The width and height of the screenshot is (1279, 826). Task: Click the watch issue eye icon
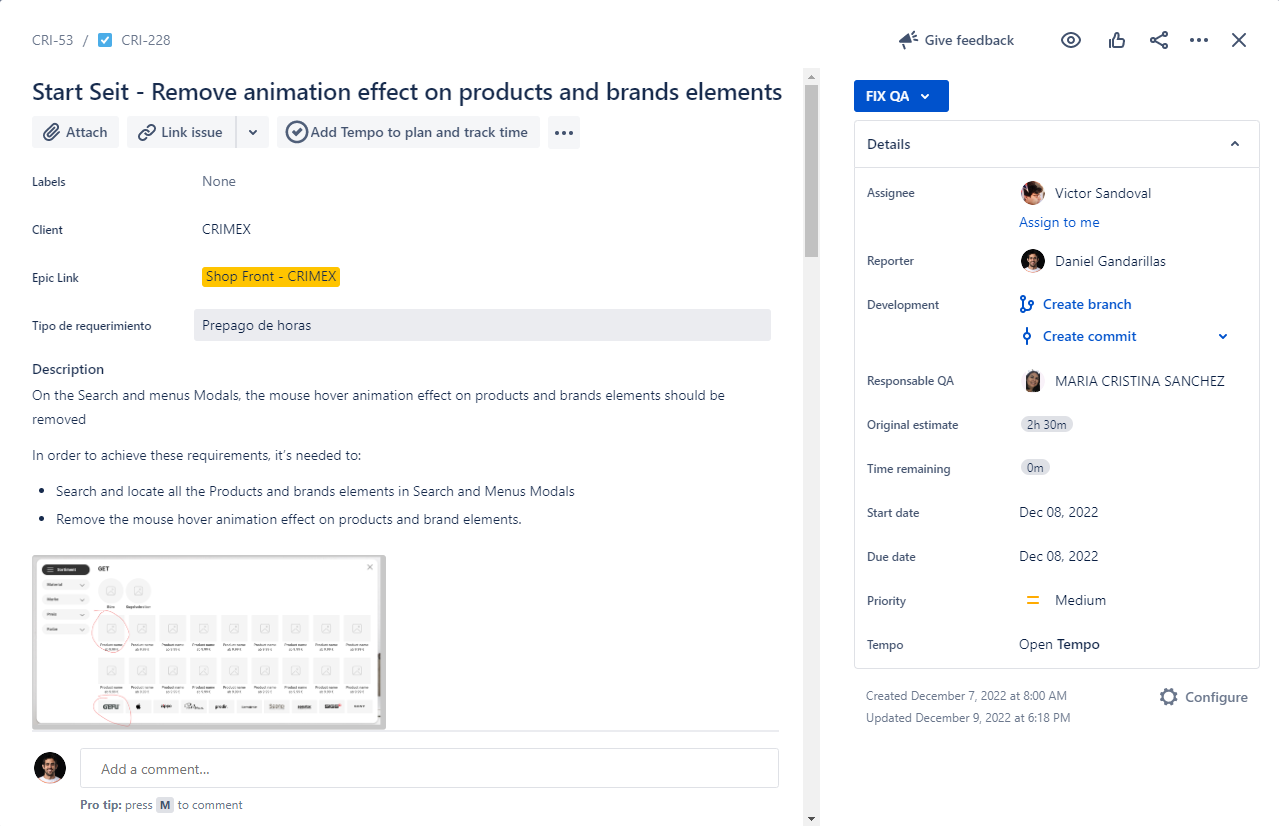click(1071, 40)
